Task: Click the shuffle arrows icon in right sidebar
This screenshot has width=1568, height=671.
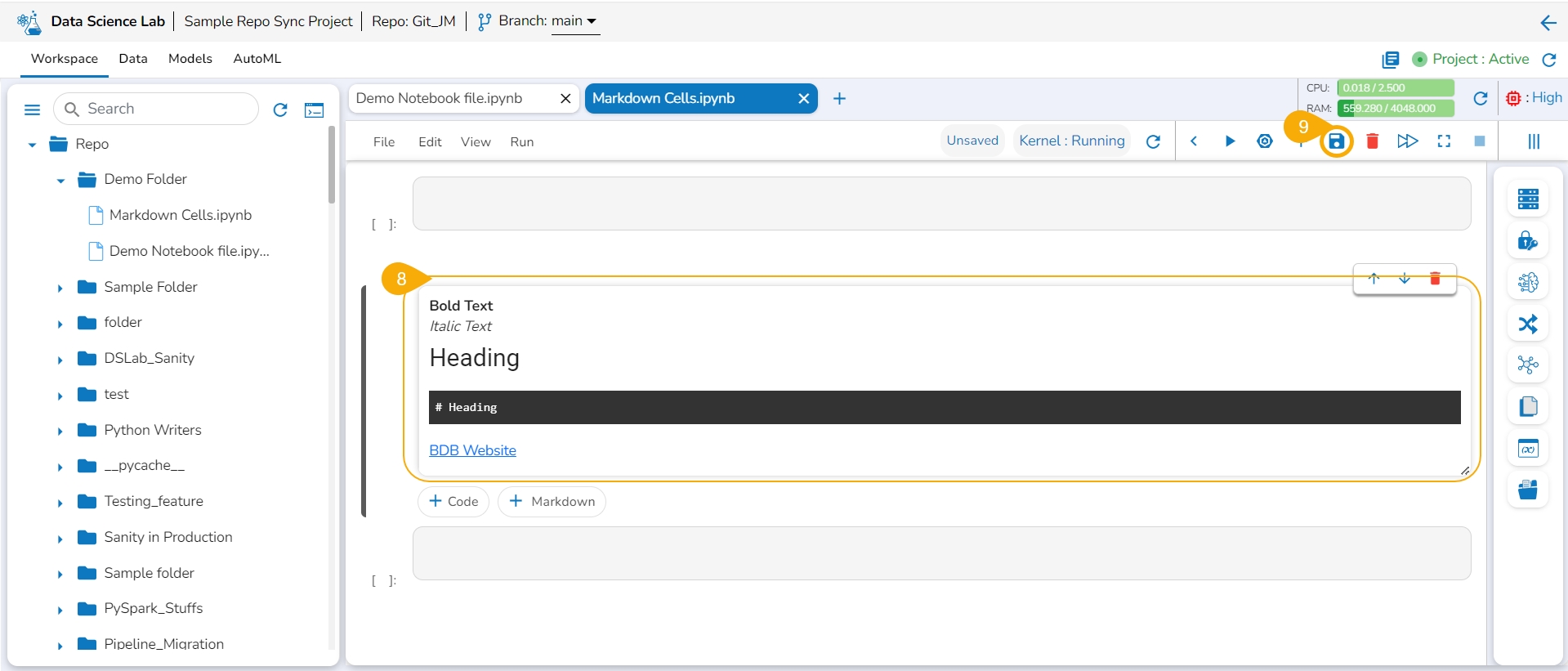Action: [1528, 324]
